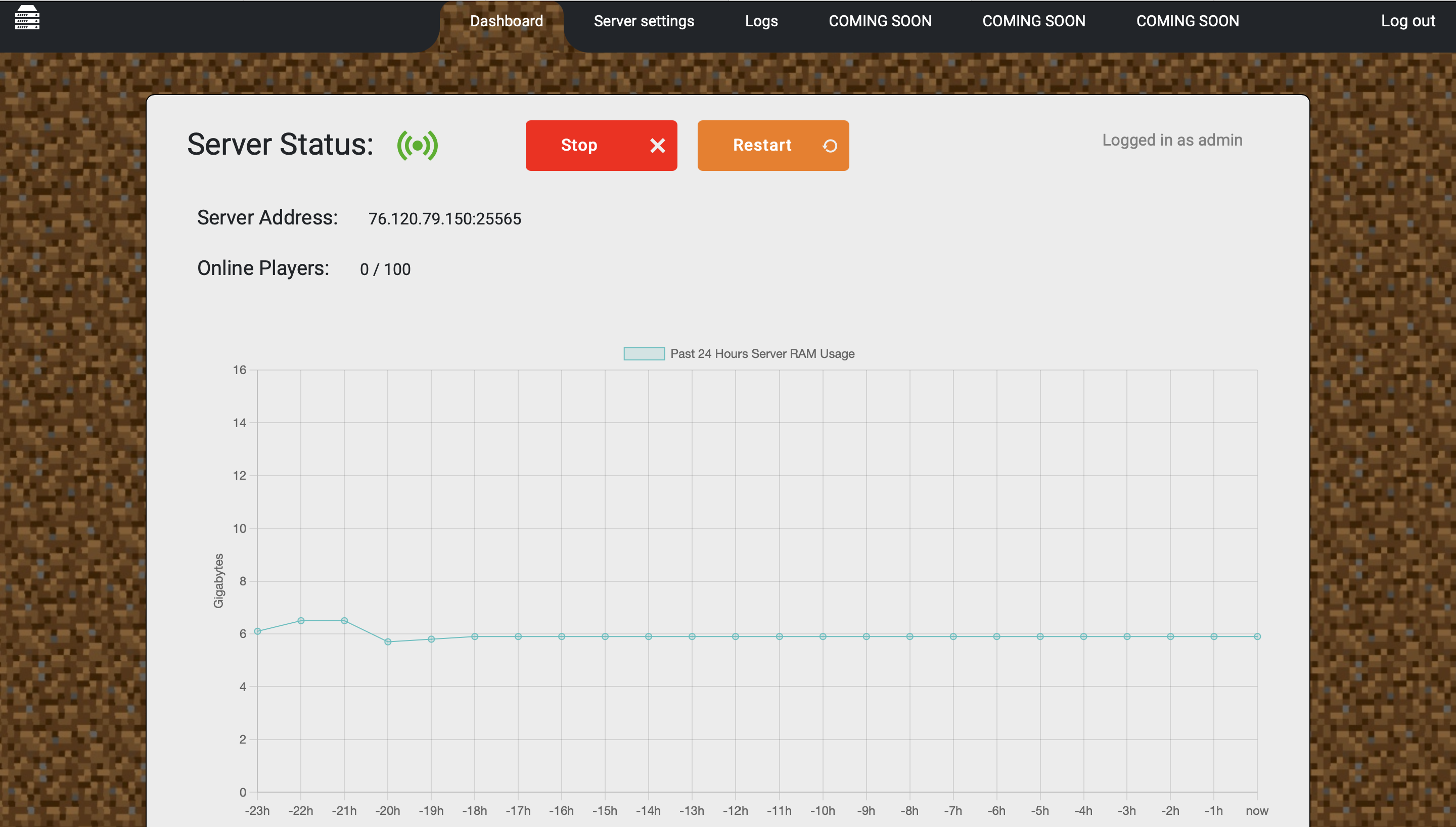Screen dimensions: 1456x827
Task: Click the chart data point at -6h
Action: point(996,637)
